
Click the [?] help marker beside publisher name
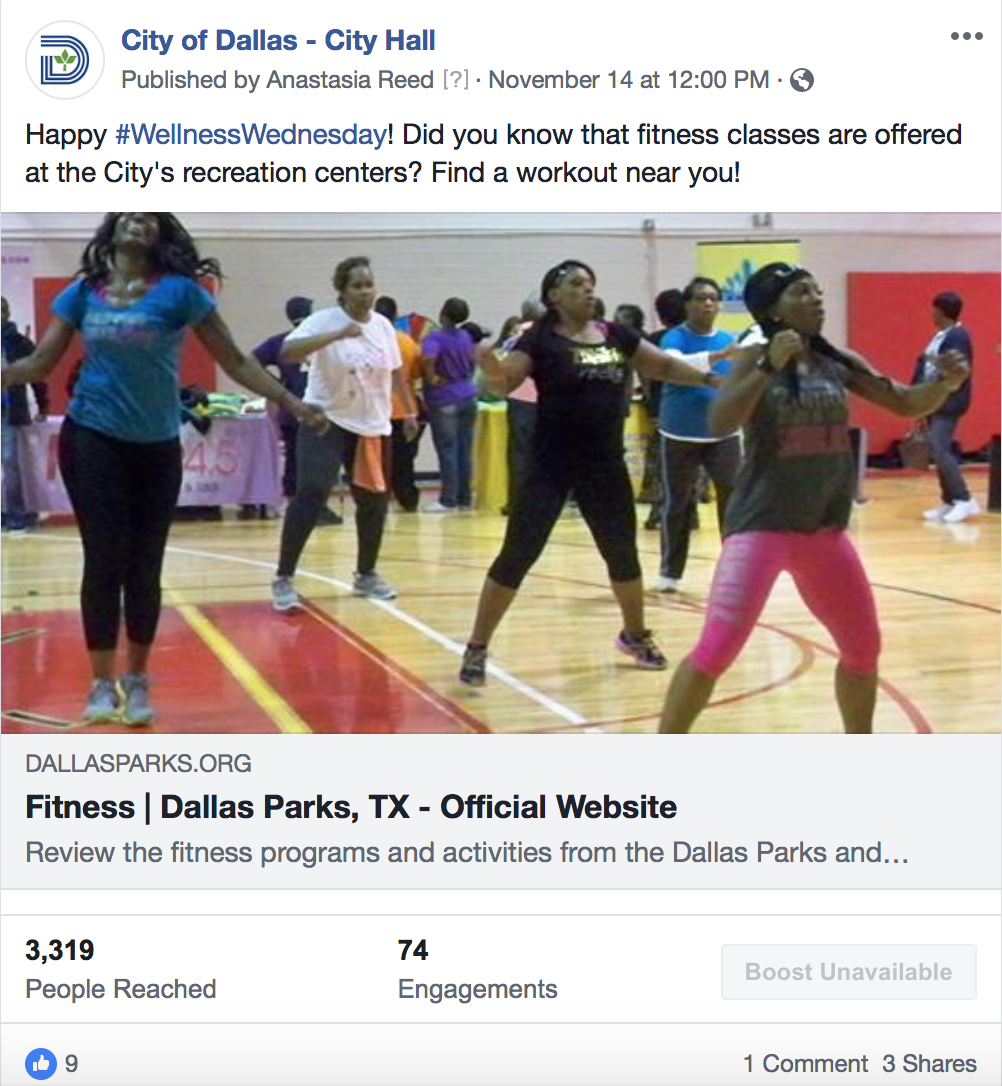(456, 80)
